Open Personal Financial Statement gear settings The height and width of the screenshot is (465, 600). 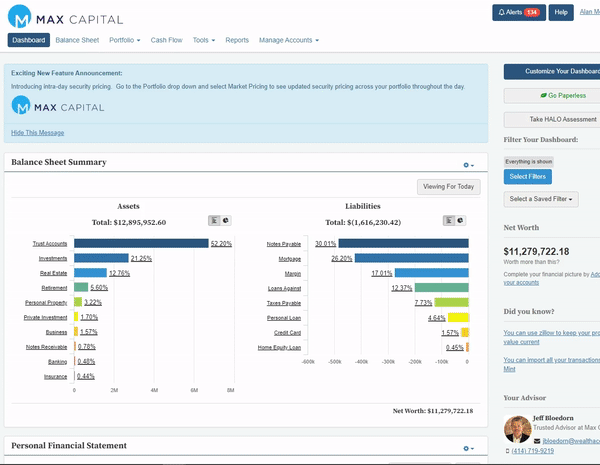(468, 448)
